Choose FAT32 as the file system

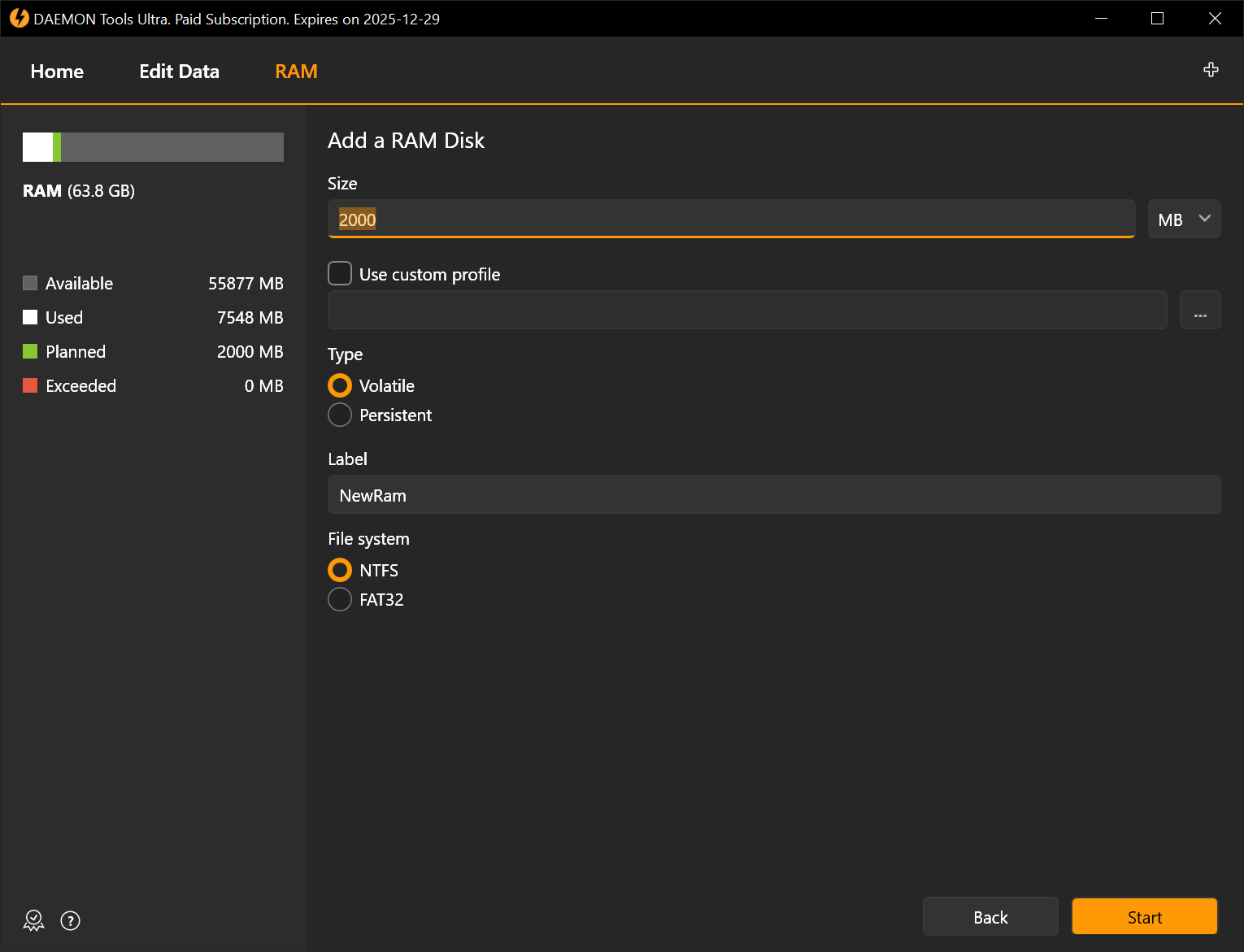click(x=339, y=599)
